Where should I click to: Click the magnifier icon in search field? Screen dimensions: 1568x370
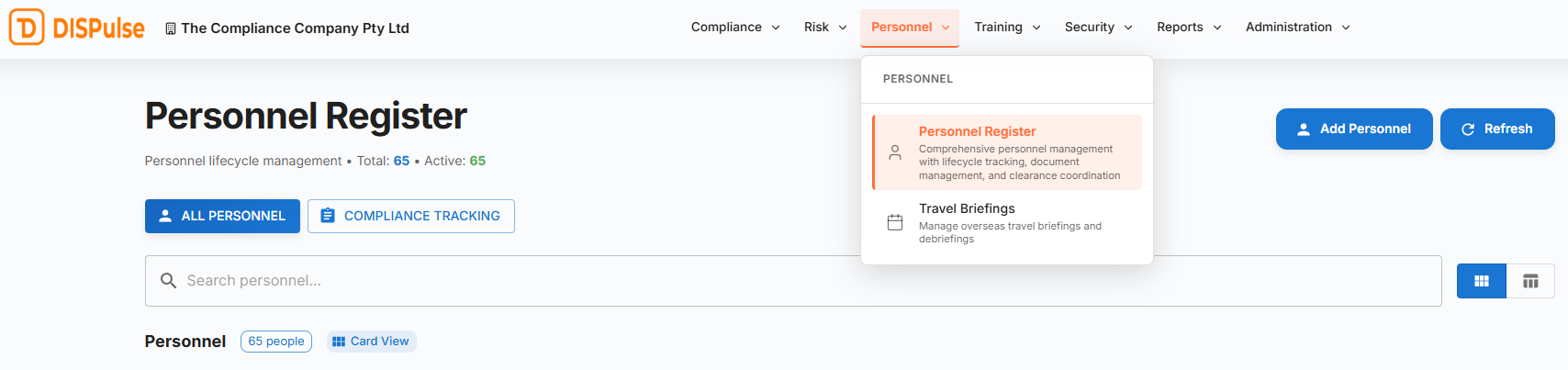168,280
